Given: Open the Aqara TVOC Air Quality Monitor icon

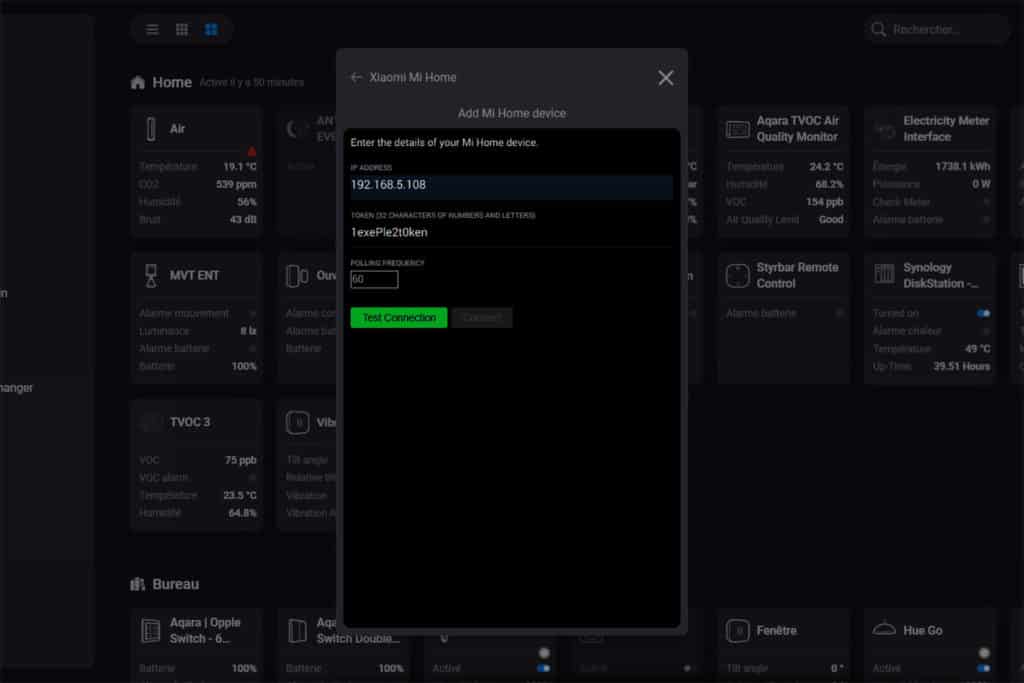Looking at the screenshot, I should [737, 129].
